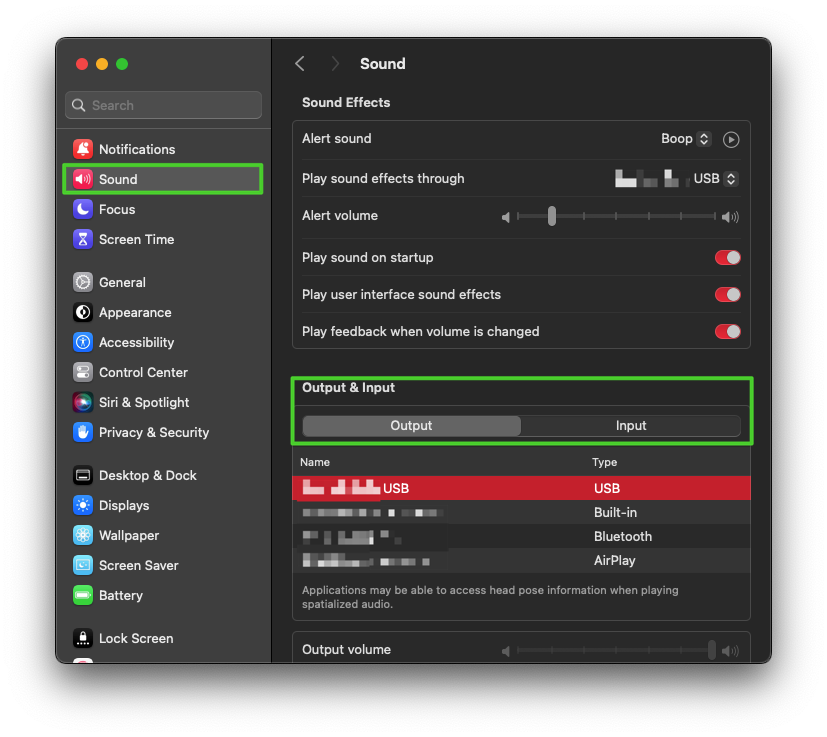
Task: Open Screen Time hourglass icon
Action: [83, 239]
